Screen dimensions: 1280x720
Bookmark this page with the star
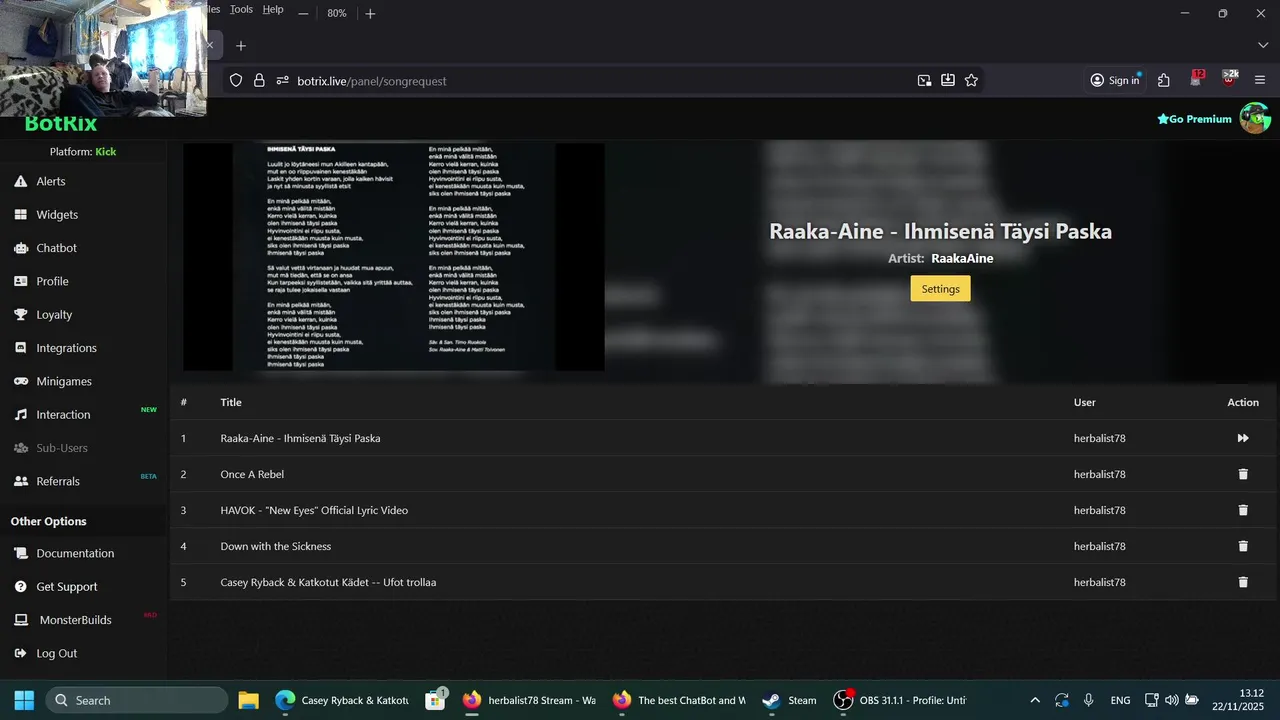point(971,81)
